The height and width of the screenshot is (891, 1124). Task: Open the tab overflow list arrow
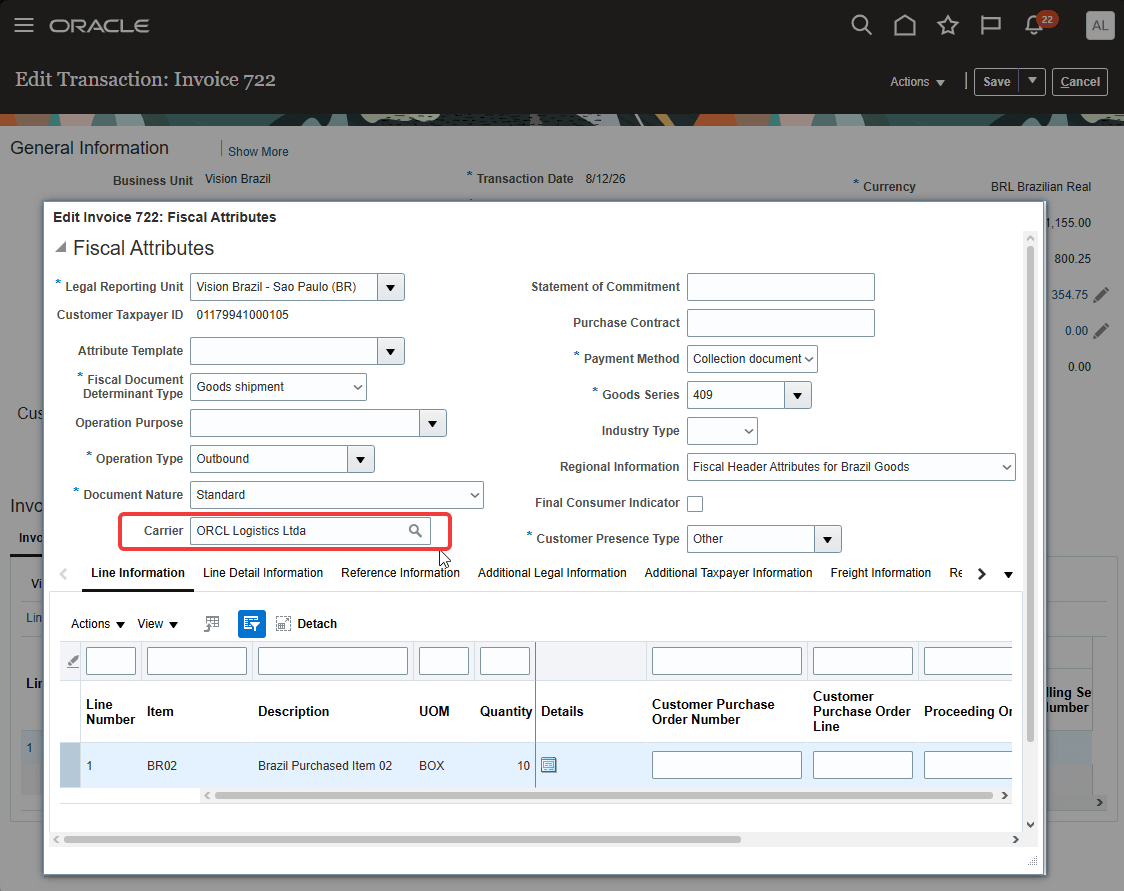coord(1009,574)
